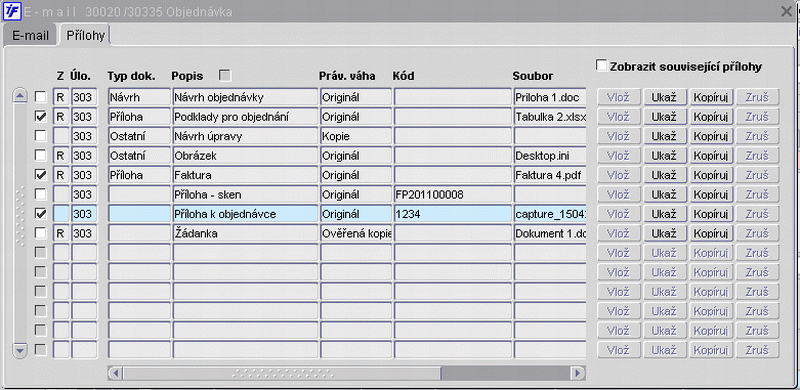
Task: Click Ukaž for Příloha k objednávce row
Action: pos(664,213)
